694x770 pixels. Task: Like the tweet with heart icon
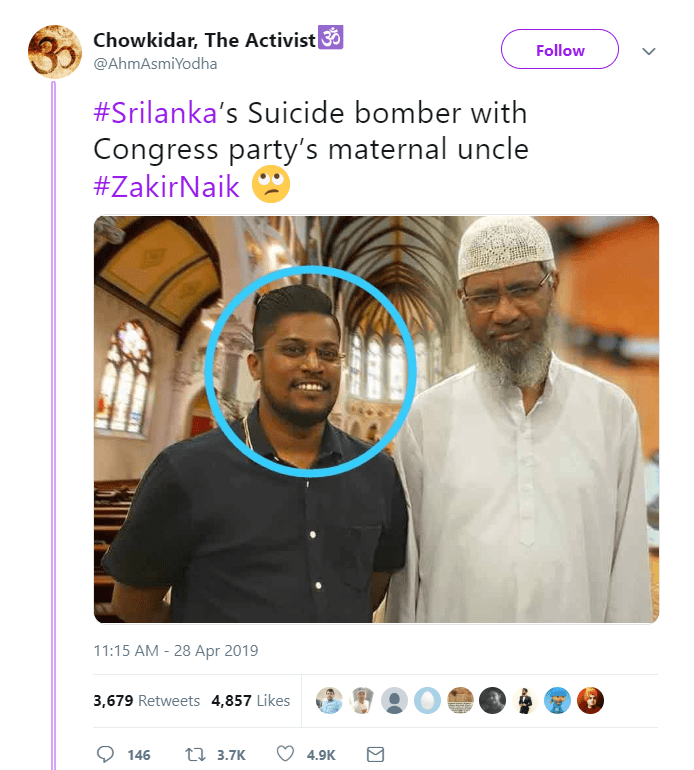pyautogui.click(x=285, y=754)
